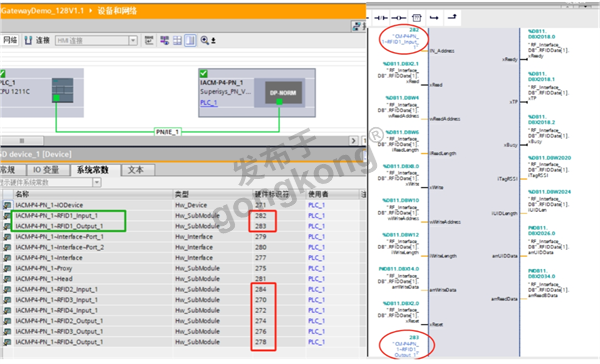This screenshot has width=600, height=364.
Task: Click hardware identifier 284 of RFID2_Input_1 row
Action: tap(261, 289)
